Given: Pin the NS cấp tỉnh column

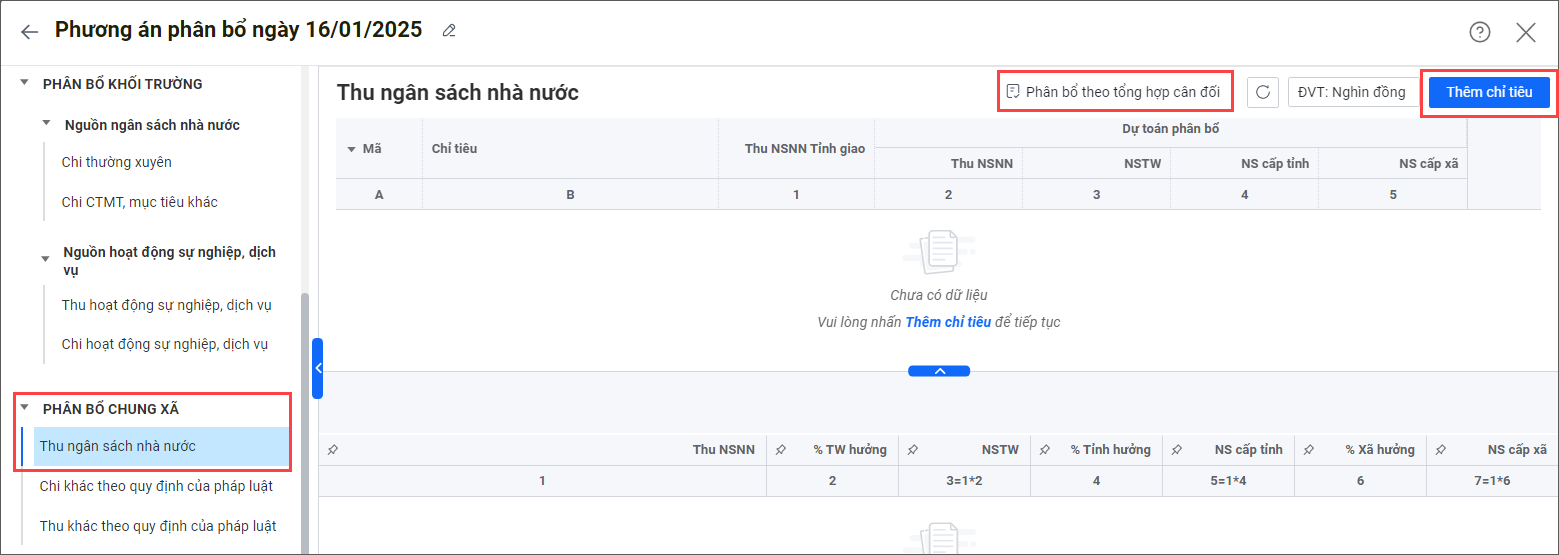Looking at the screenshot, I should click(x=1177, y=450).
